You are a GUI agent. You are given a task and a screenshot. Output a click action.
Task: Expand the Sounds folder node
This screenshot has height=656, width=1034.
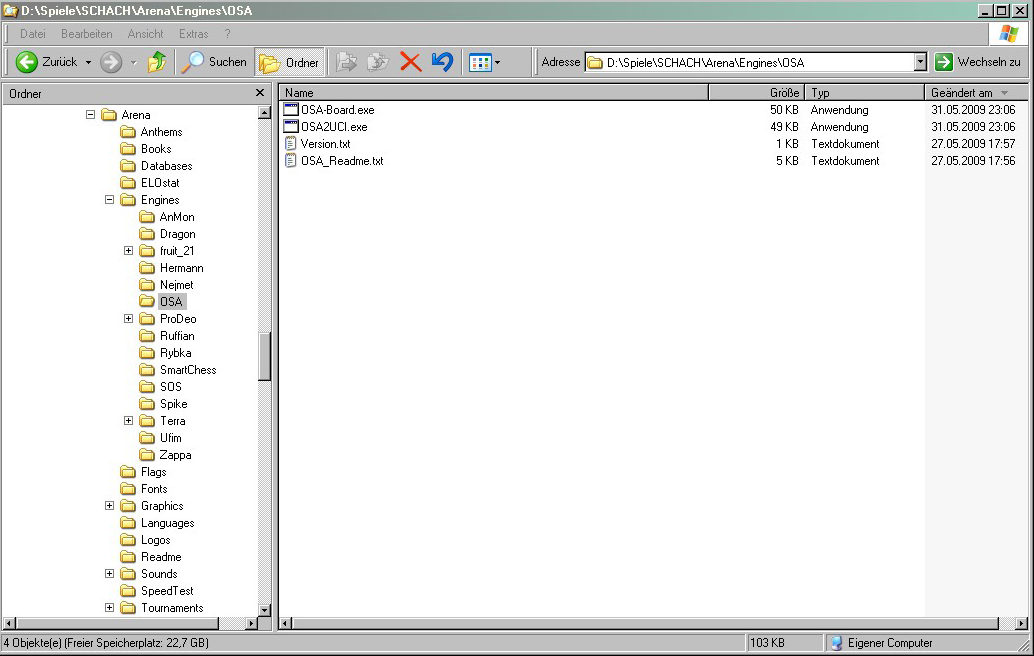tap(109, 574)
